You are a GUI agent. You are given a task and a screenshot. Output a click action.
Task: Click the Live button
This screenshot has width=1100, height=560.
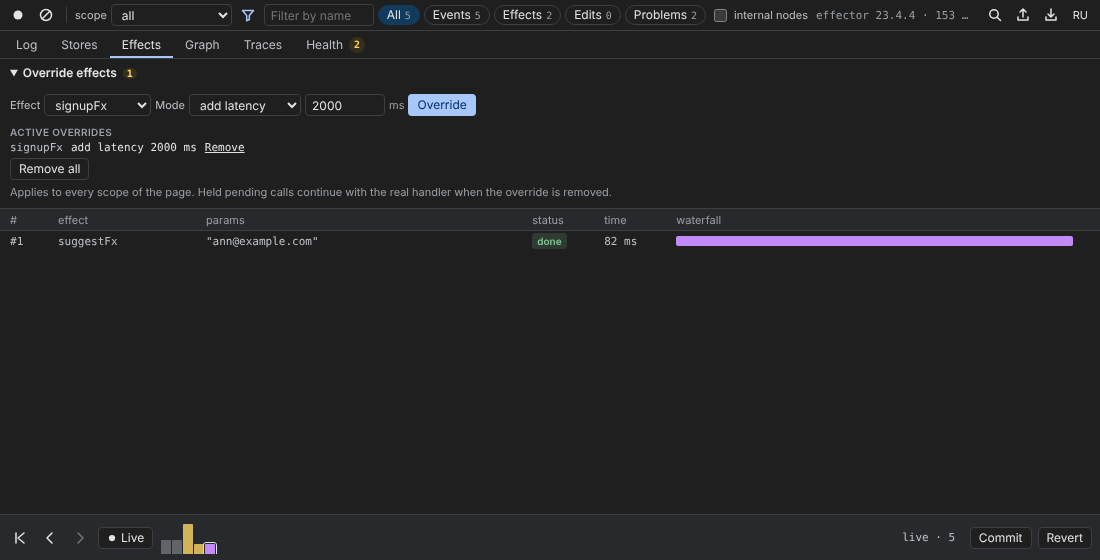(126, 538)
